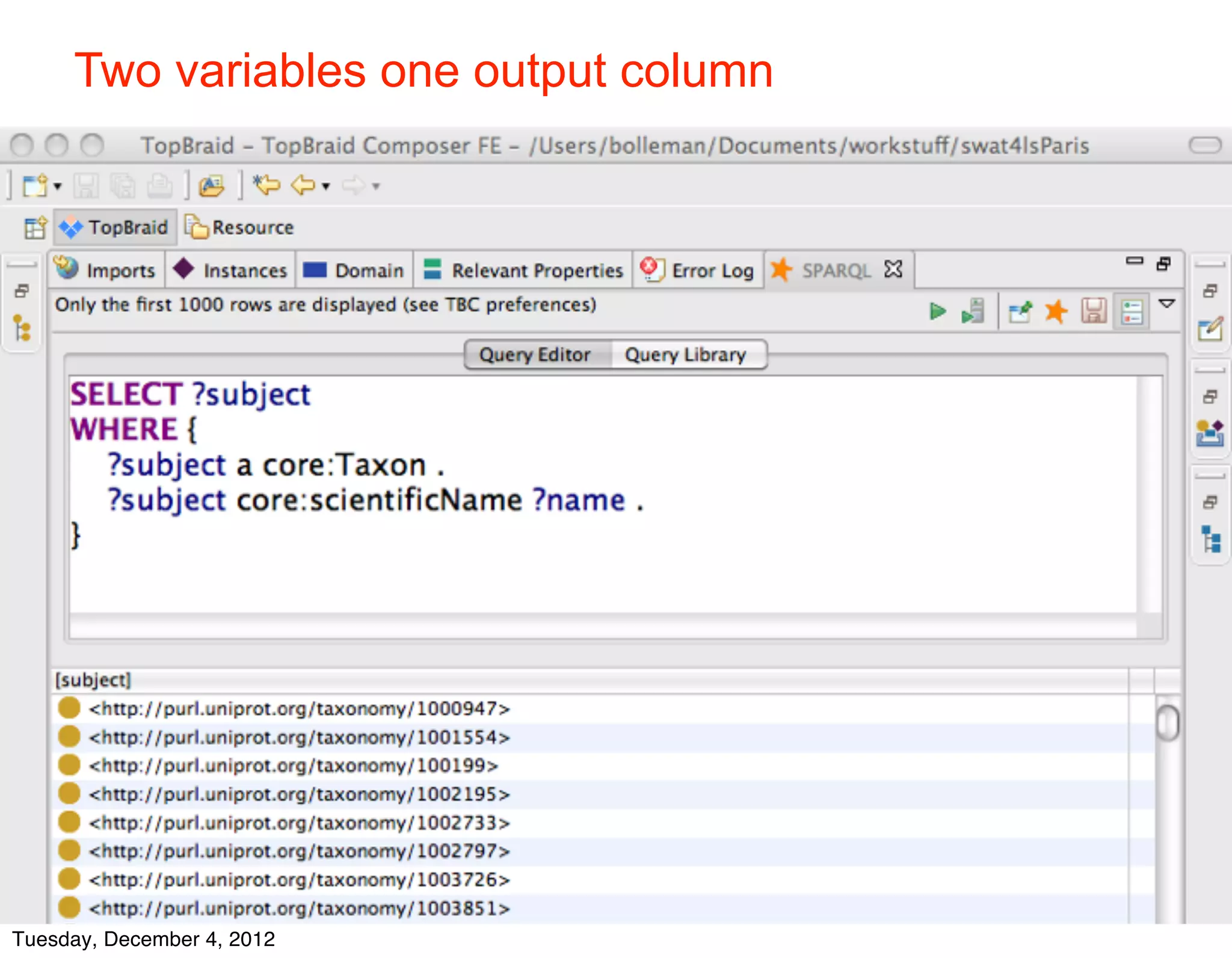1232x958 pixels.
Task: Add query to library star icon
Action: (x=1056, y=312)
